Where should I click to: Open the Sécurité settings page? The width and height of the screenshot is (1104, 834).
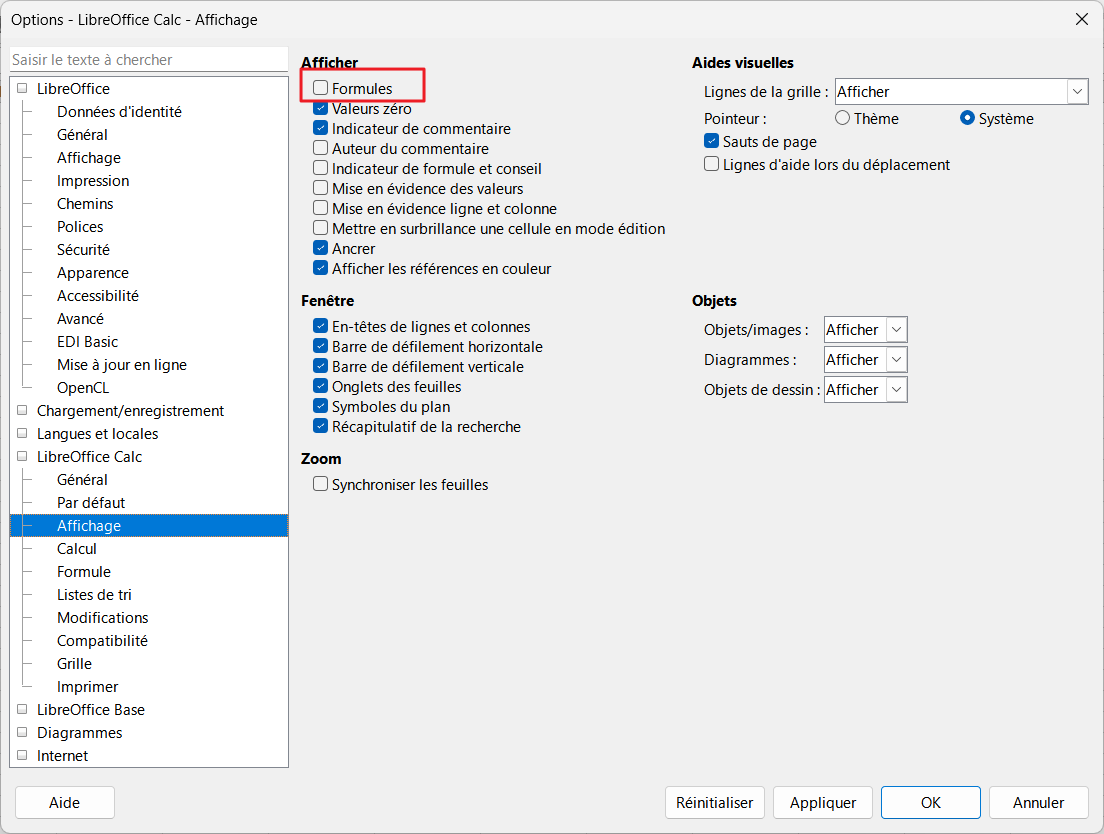[83, 250]
